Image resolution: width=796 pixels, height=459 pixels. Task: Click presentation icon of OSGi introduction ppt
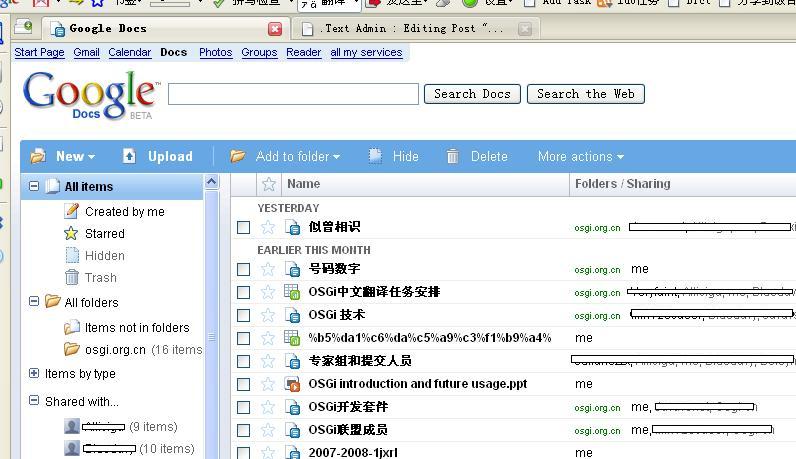[x=292, y=384]
